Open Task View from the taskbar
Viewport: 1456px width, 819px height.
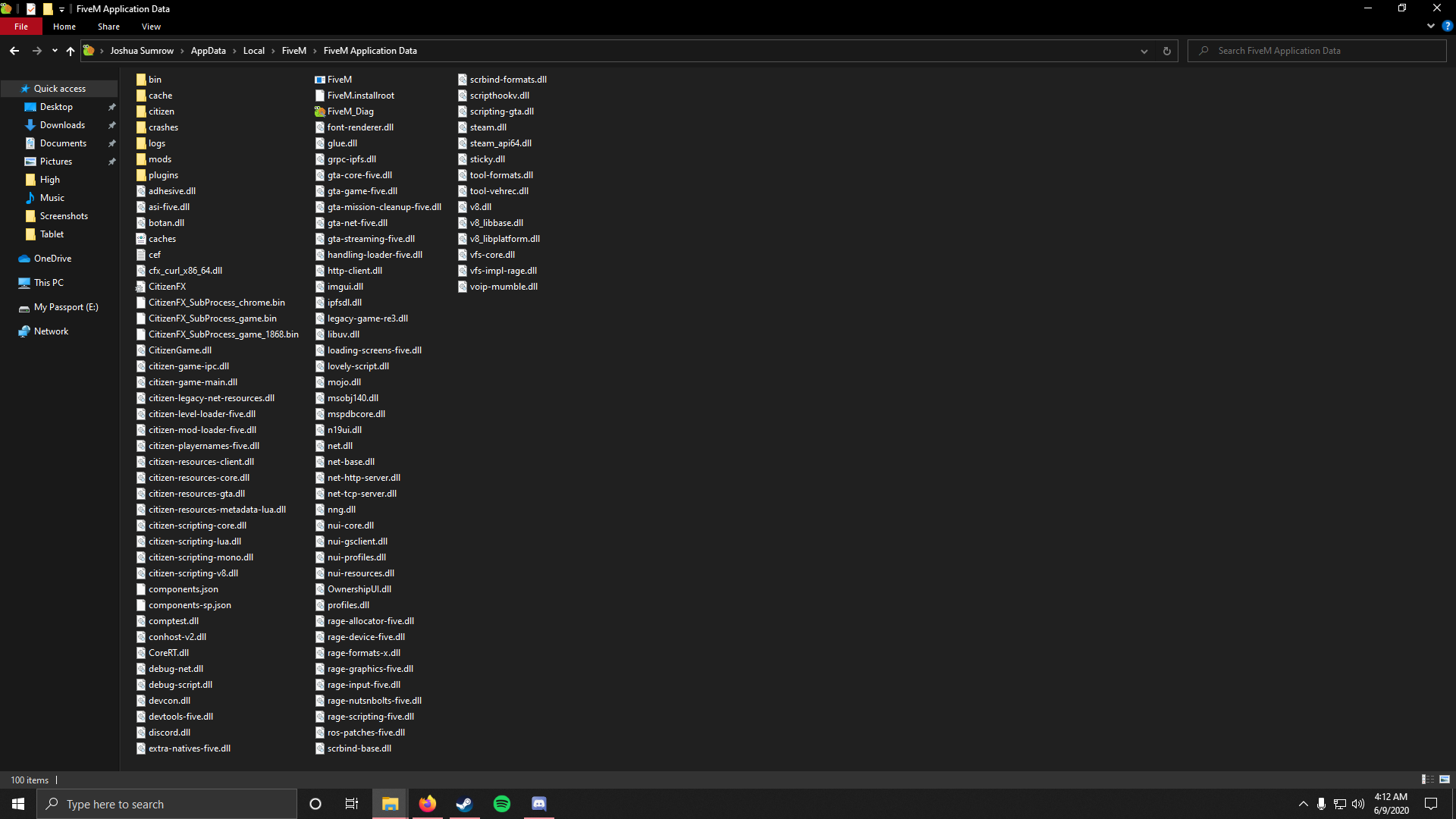tap(351, 803)
